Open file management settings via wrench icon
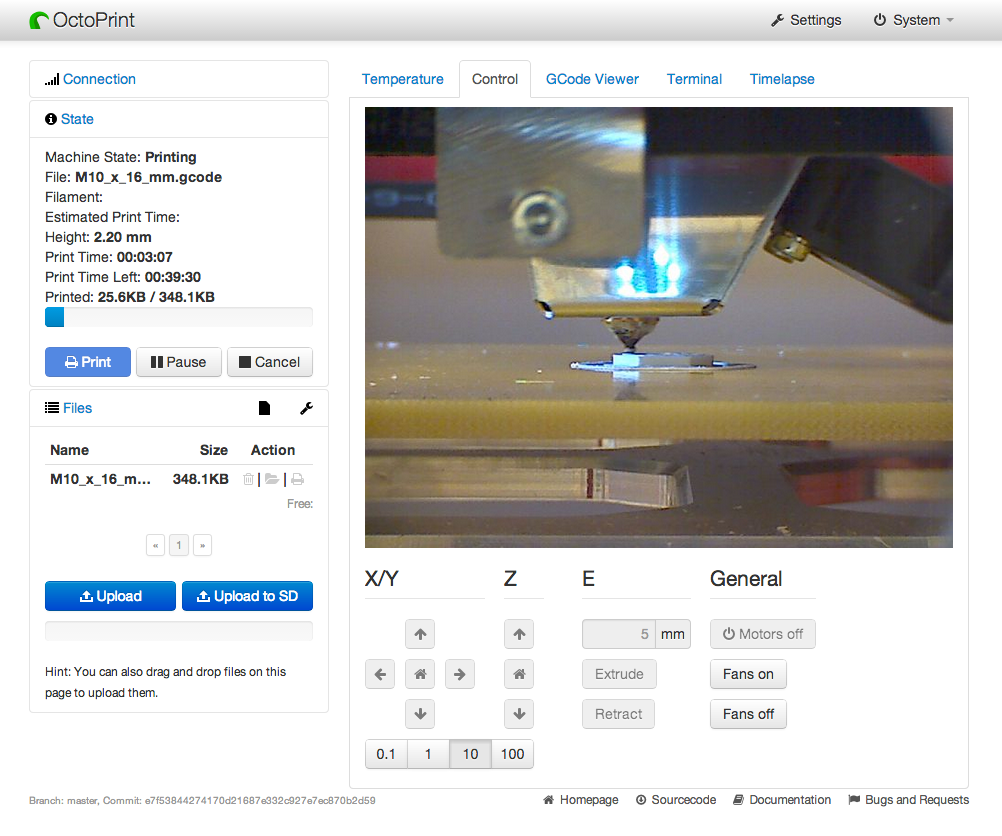The image size is (1002, 836). tap(306, 407)
